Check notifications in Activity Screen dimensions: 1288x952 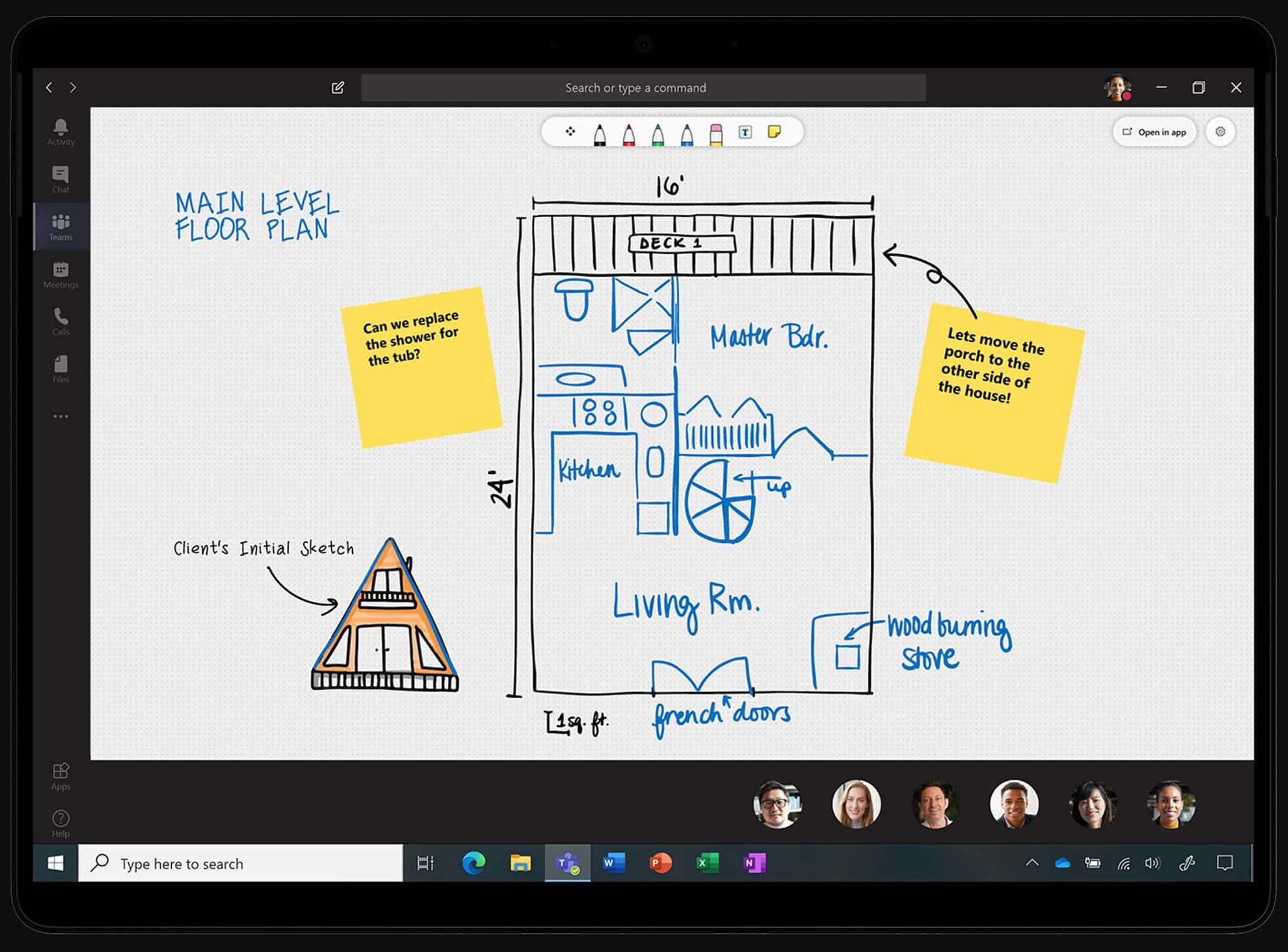click(x=60, y=132)
